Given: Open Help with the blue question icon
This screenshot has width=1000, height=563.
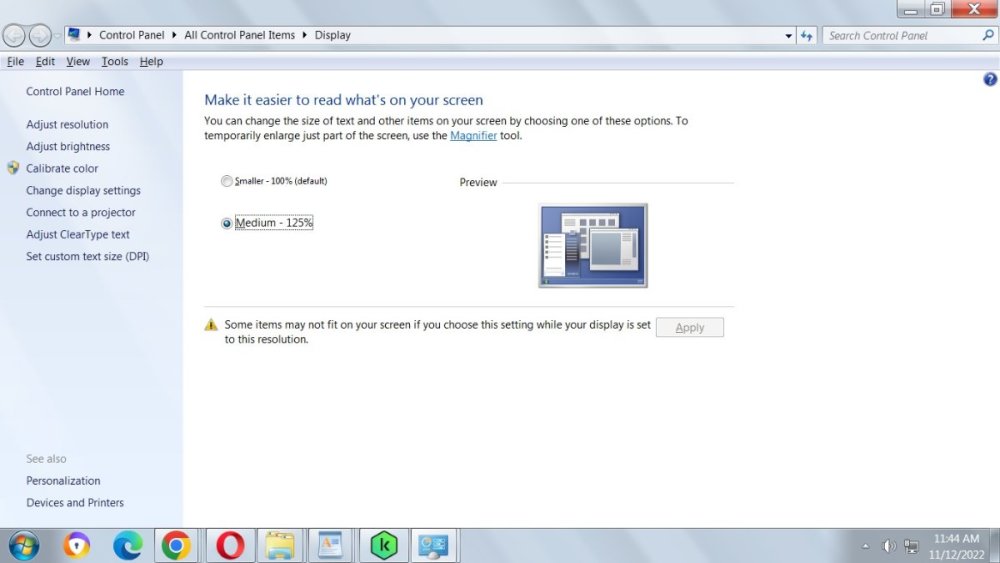Looking at the screenshot, I should [990, 79].
